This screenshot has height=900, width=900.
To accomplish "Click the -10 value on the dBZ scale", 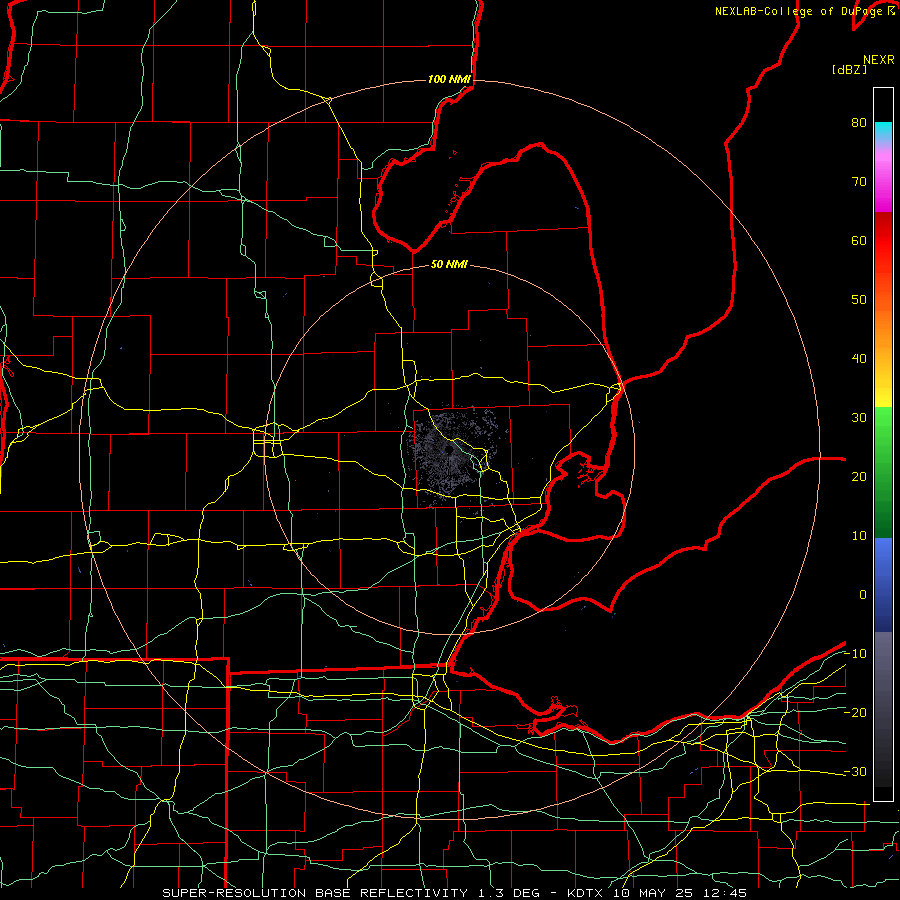I will 855,653.
